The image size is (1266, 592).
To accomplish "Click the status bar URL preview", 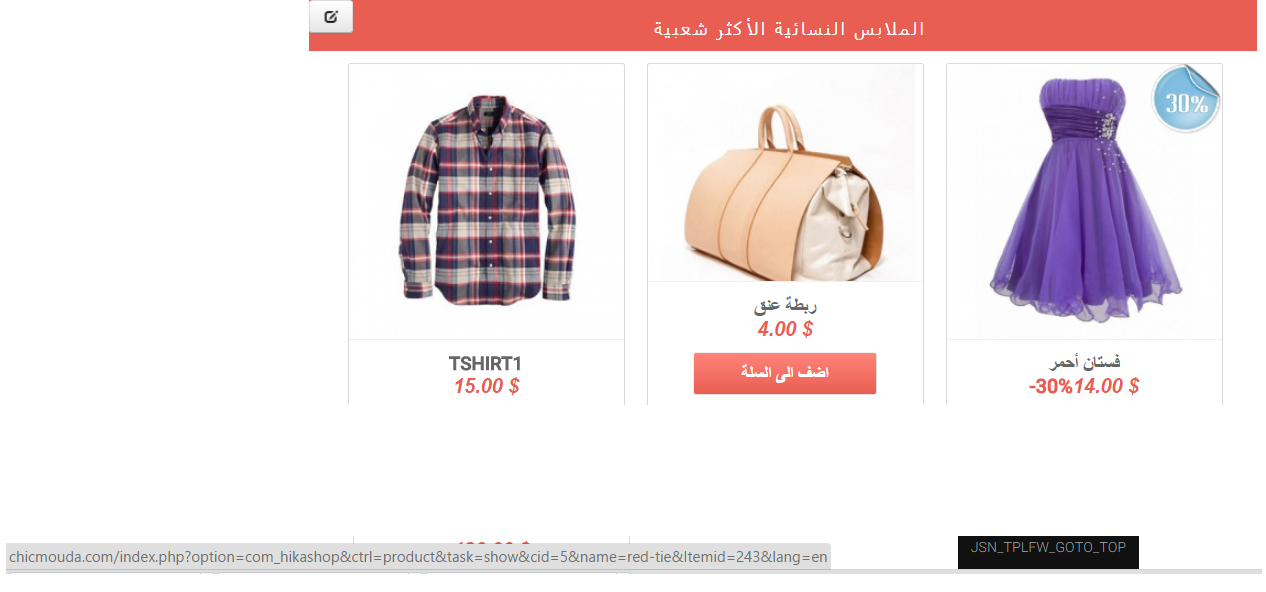I will [x=418, y=557].
